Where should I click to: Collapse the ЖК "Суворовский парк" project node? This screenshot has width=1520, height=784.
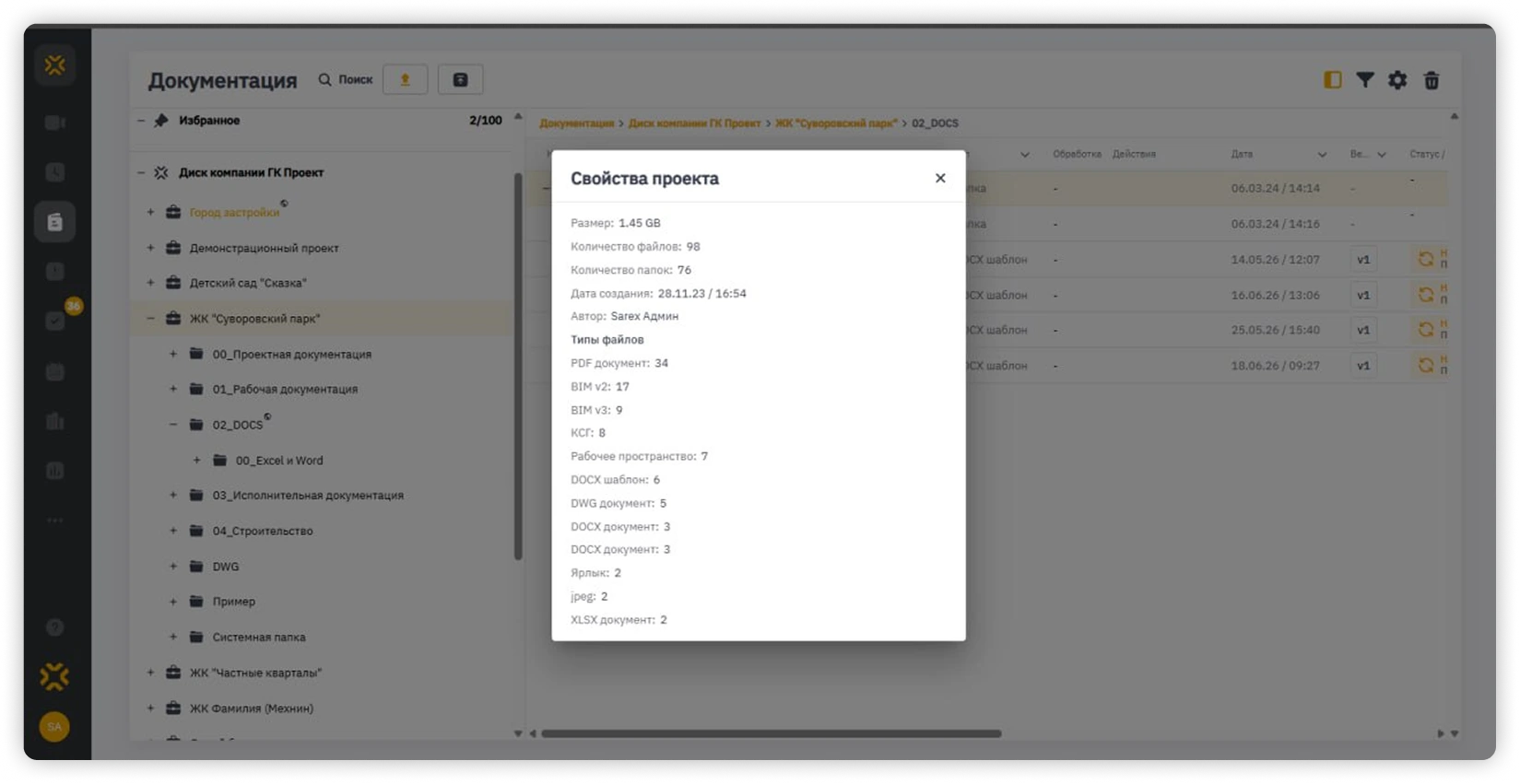coord(150,319)
